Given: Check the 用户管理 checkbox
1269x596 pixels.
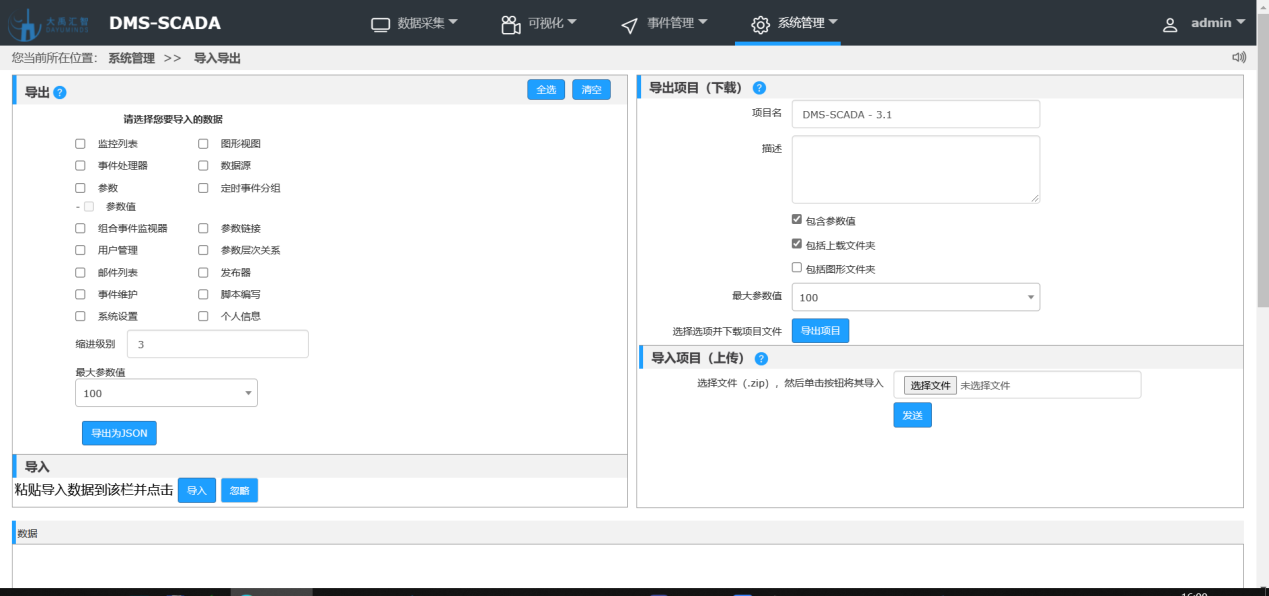Looking at the screenshot, I should (80, 250).
